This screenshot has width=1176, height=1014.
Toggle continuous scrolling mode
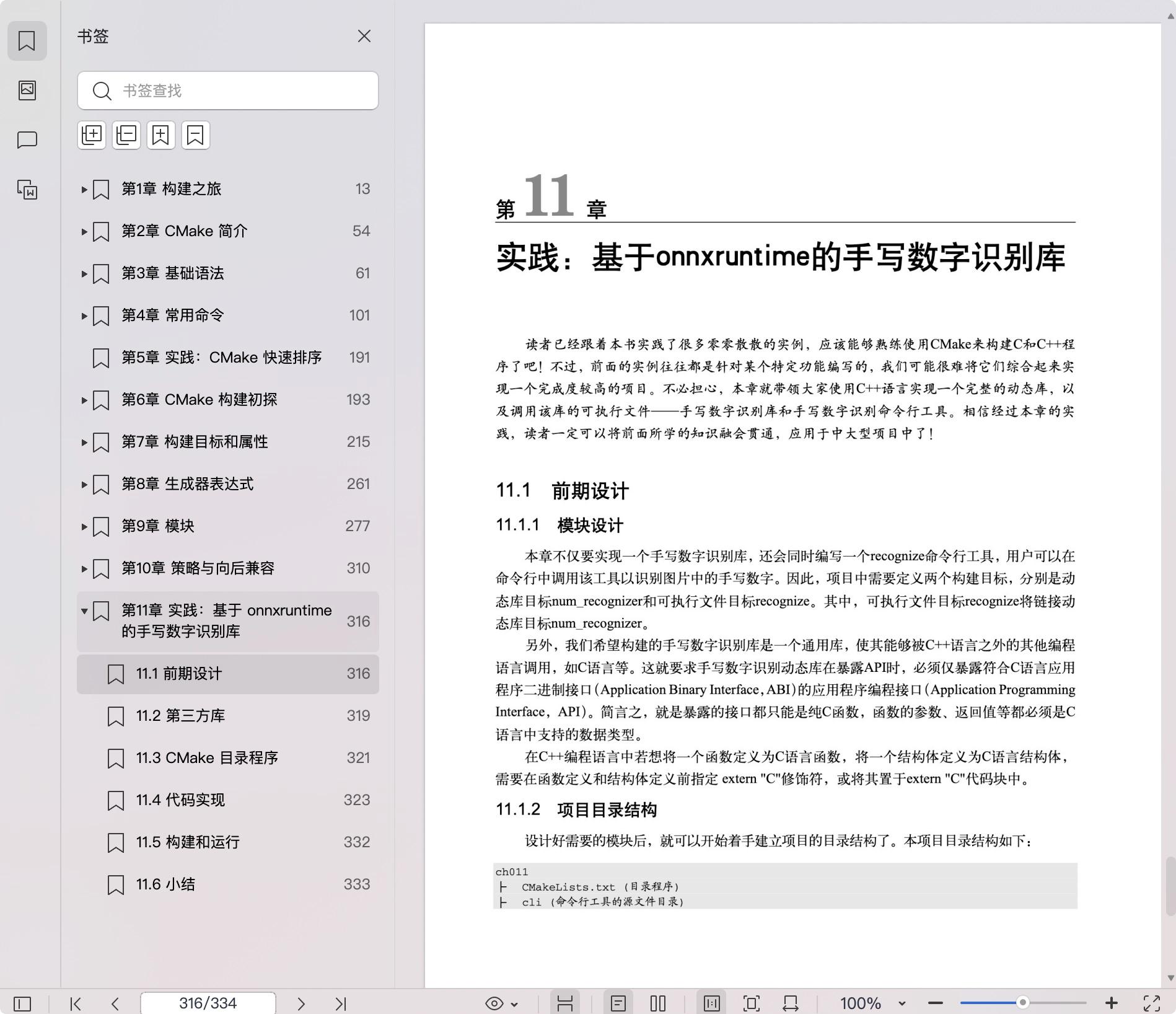(564, 1003)
